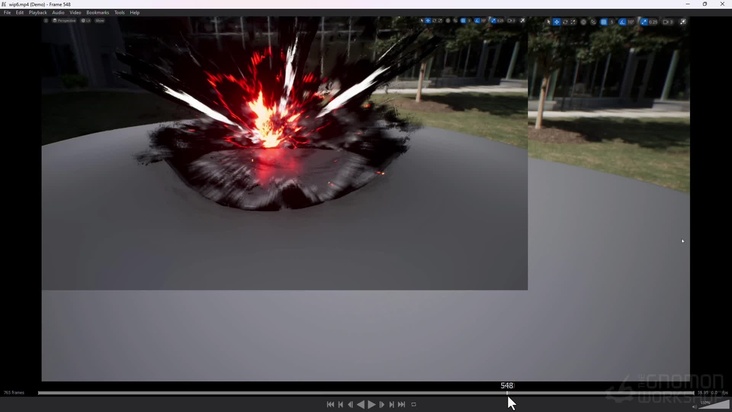The image size is (732, 412).
Task: Step forward one frame
Action: pos(381,405)
